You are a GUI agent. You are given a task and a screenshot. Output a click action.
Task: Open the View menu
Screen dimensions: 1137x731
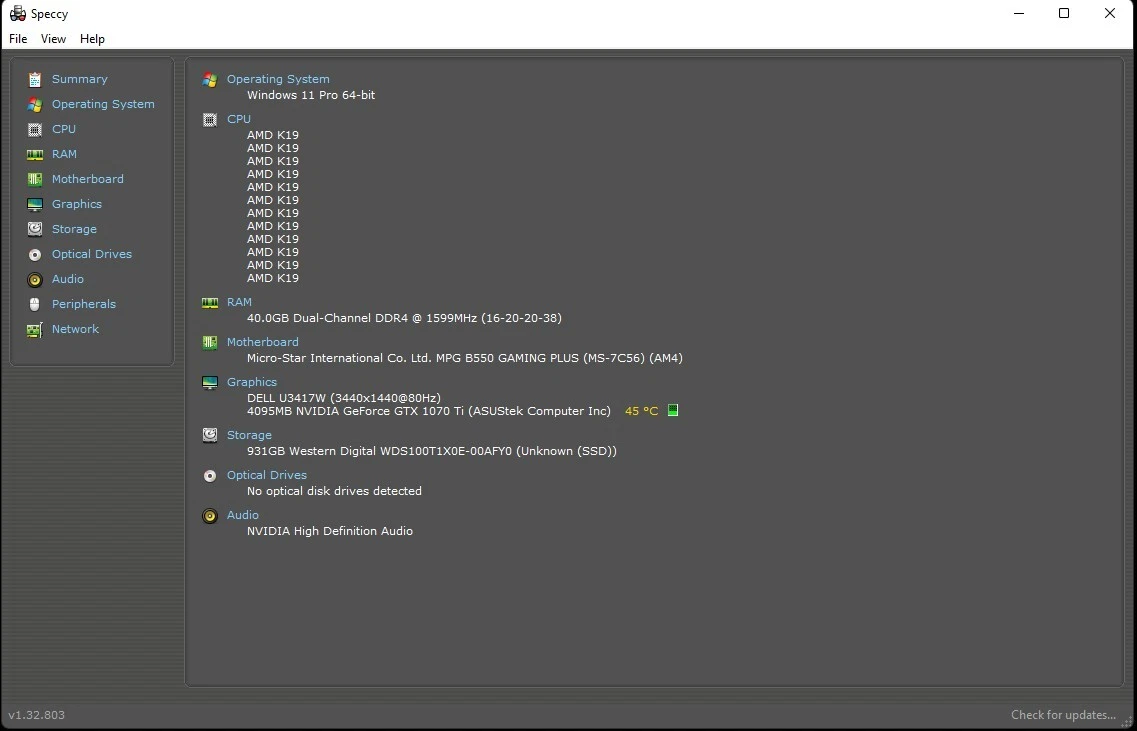(x=53, y=39)
